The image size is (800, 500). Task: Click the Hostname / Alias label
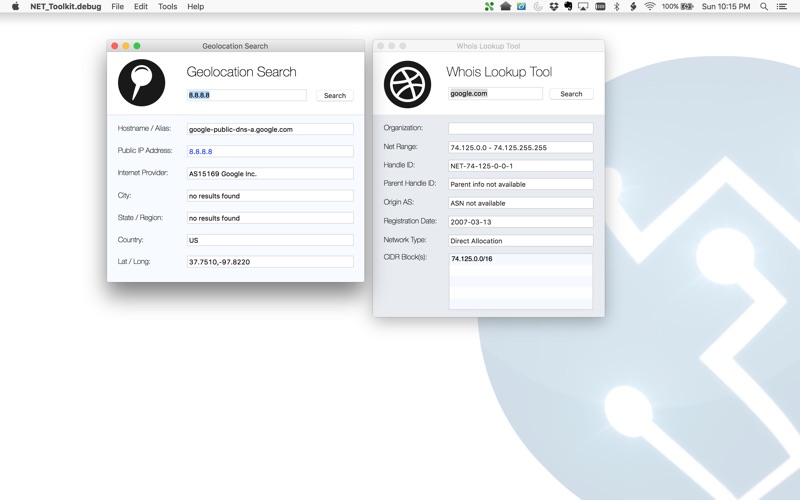click(144, 128)
